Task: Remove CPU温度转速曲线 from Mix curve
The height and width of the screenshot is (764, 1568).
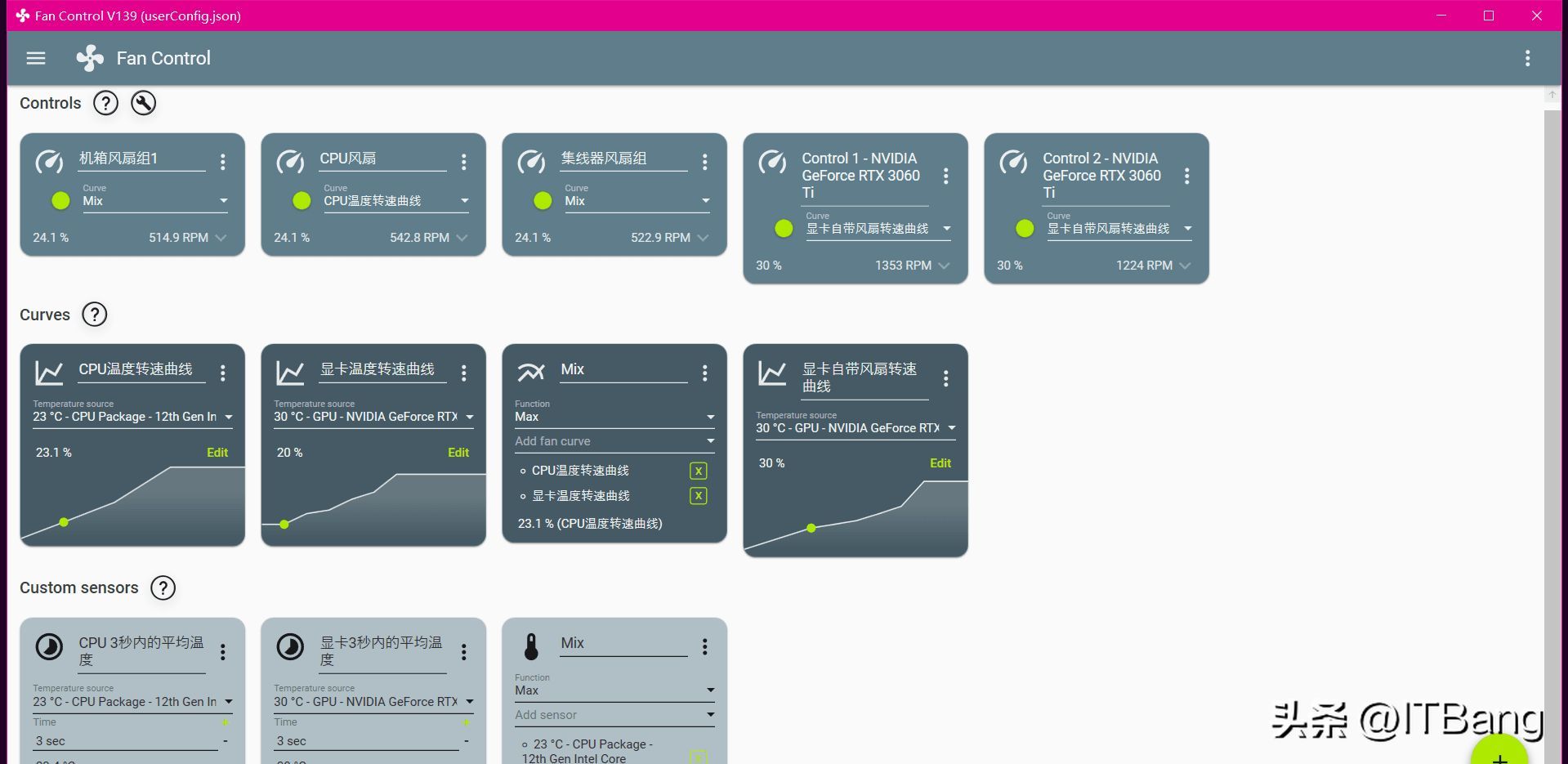Action: point(699,471)
